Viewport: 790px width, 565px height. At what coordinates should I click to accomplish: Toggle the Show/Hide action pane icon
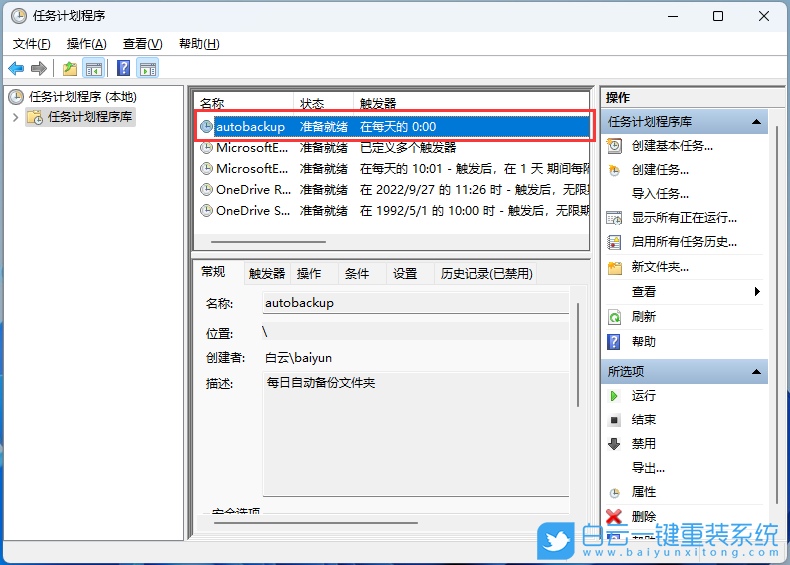(x=148, y=69)
